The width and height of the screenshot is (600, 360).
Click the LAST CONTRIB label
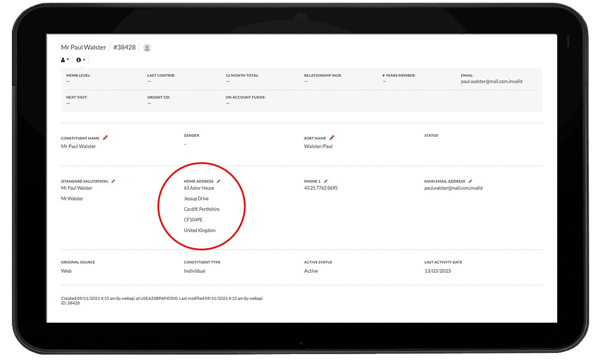click(161, 76)
